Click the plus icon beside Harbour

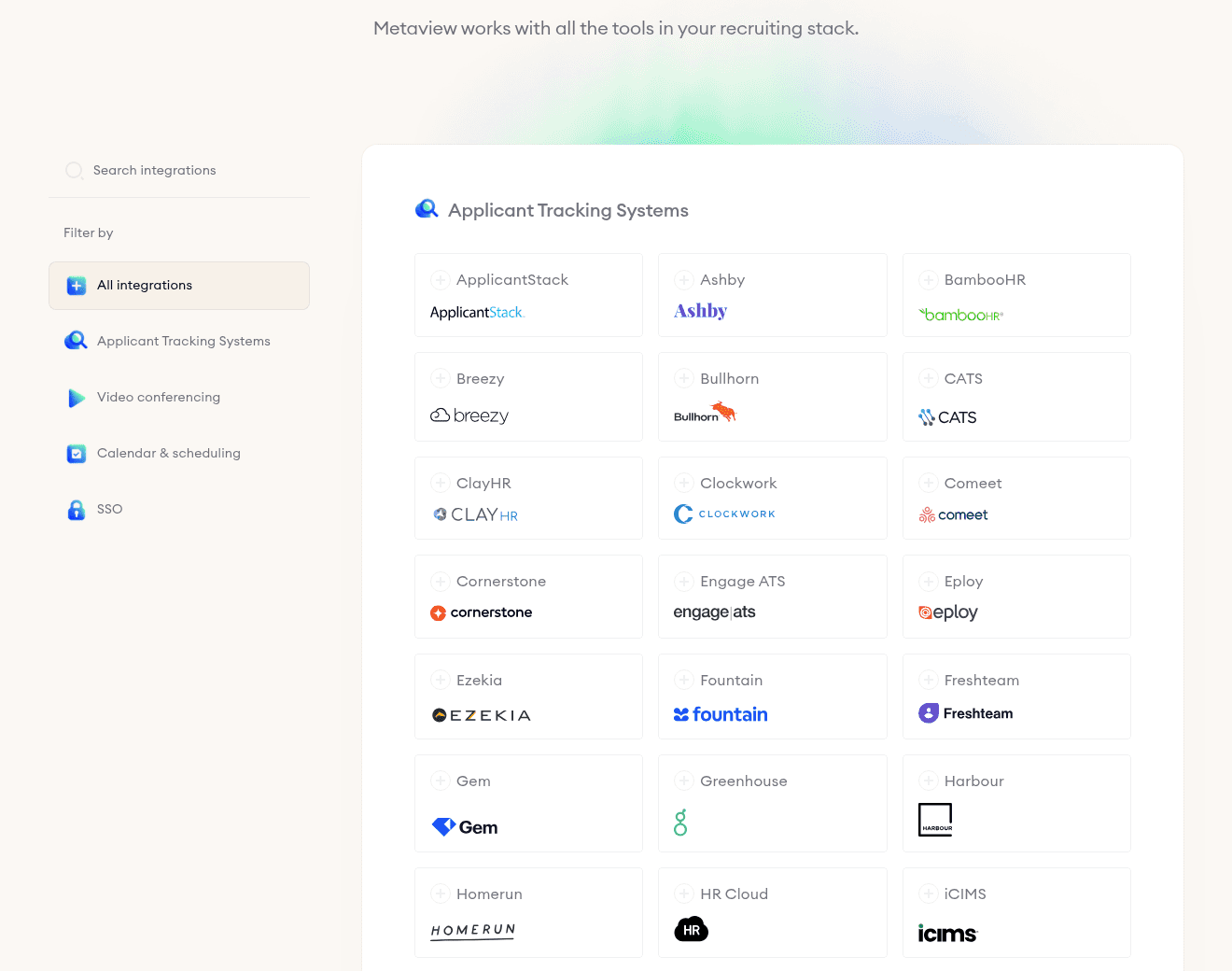(x=928, y=781)
